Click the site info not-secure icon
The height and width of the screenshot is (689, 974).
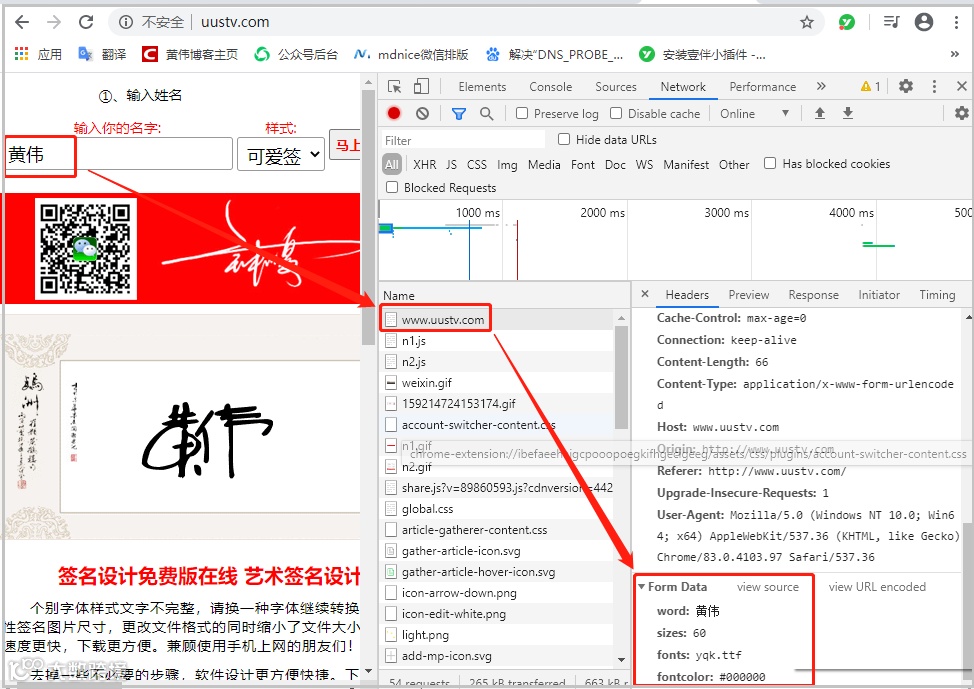125,22
